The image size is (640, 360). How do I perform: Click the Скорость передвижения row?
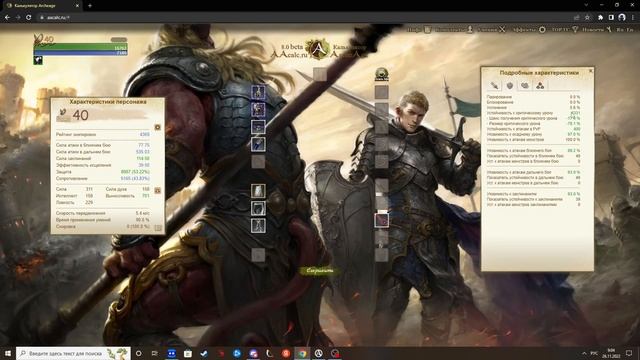click(x=102, y=213)
